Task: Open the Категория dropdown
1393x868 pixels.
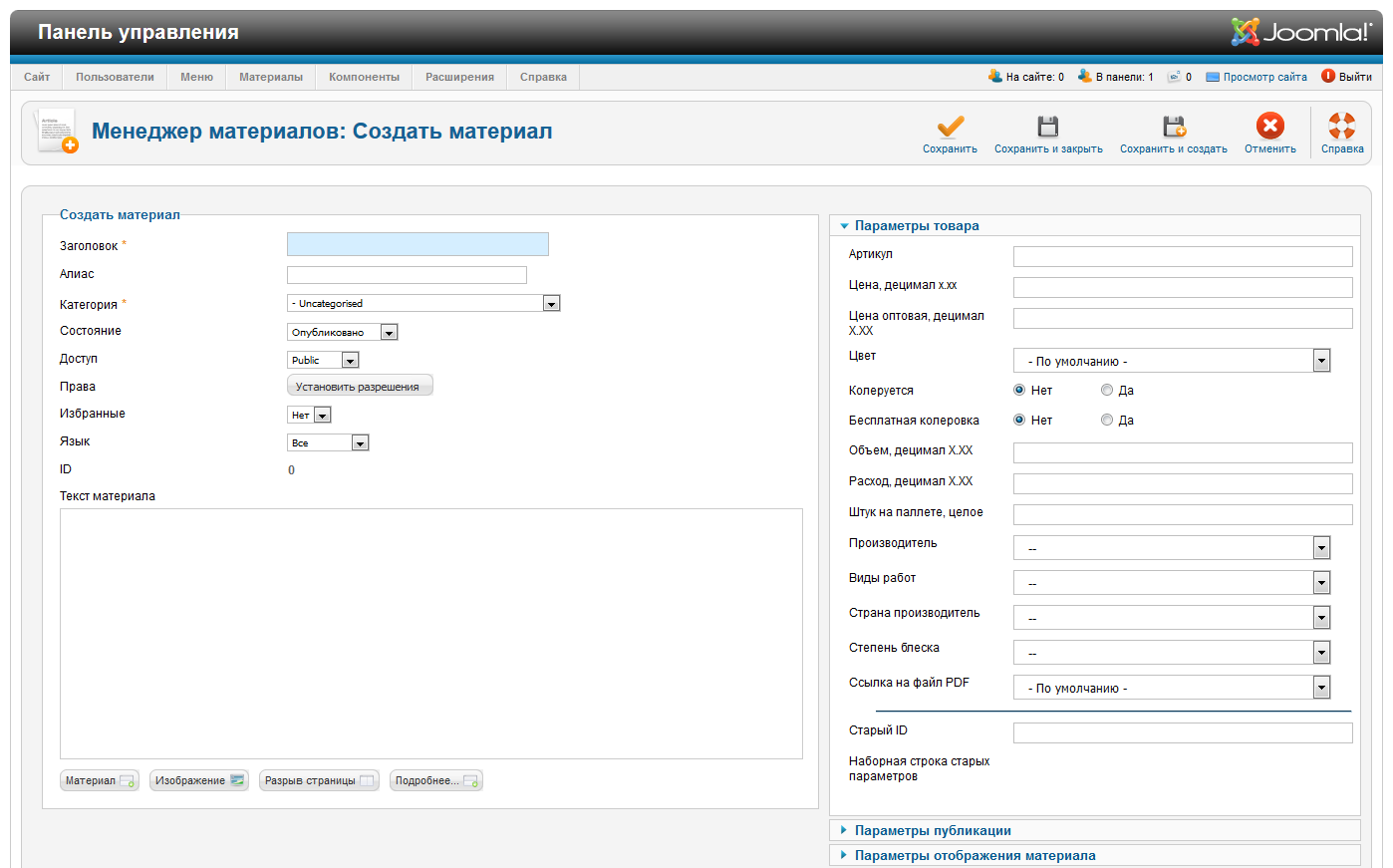Action: point(423,303)
